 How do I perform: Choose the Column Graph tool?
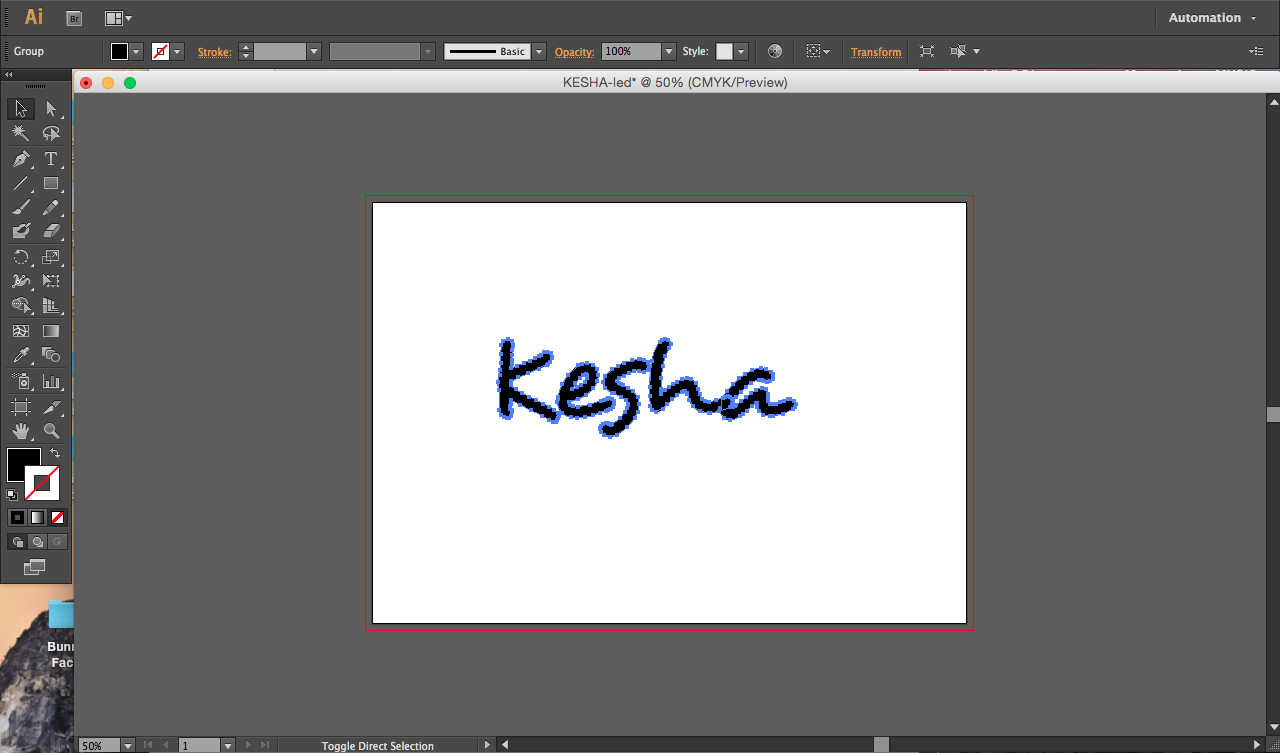pos(51,381)
